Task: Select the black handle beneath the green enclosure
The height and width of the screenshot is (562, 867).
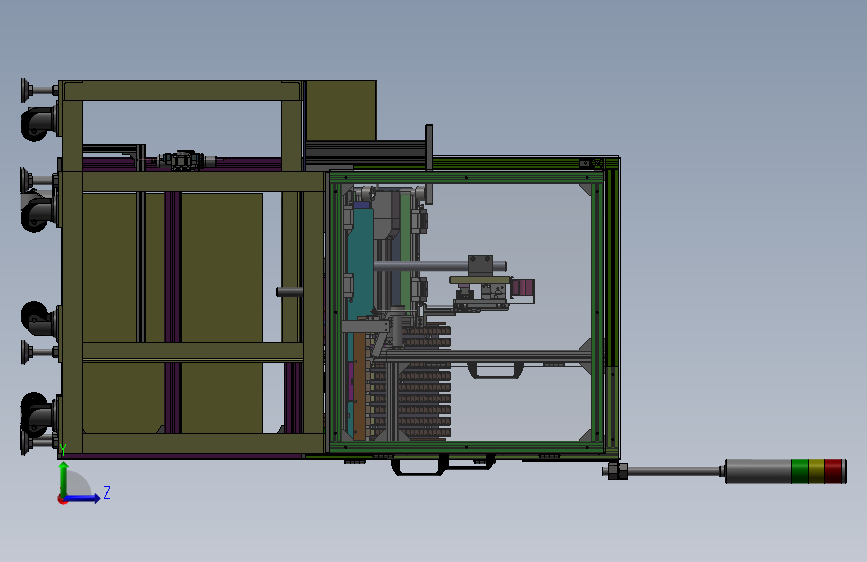Action: (418, 466)
